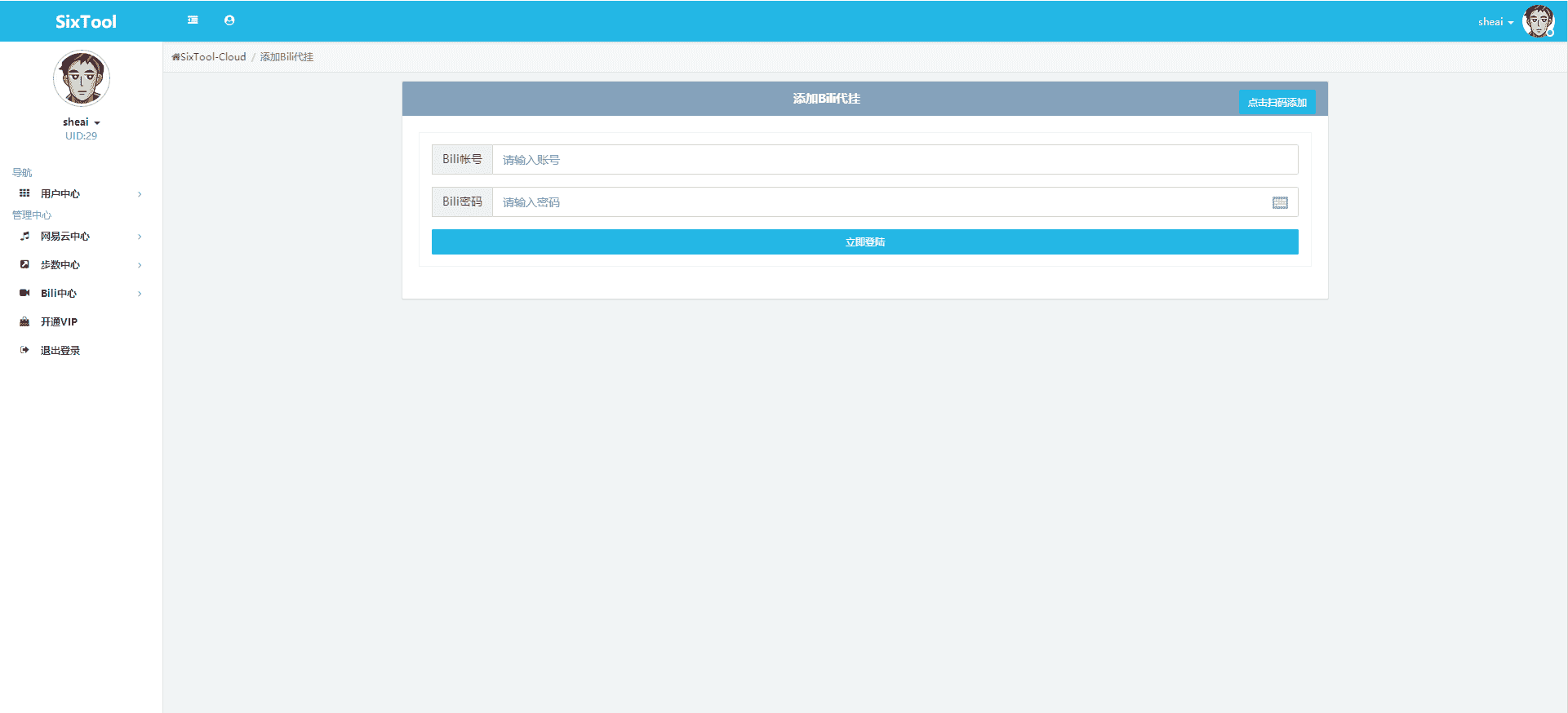Toggle the sidebar menu icon in header

[x=193, y=20]
